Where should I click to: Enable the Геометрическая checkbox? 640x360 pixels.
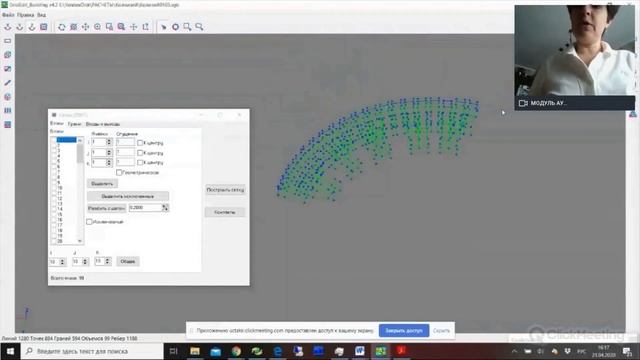[119, 173]
